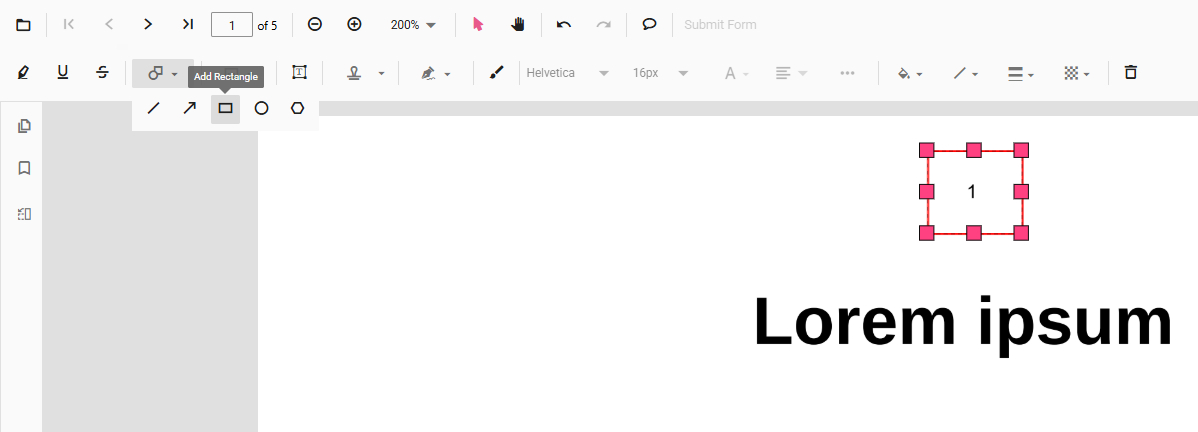Click the ink annotation brush icon

coord(496,73)
